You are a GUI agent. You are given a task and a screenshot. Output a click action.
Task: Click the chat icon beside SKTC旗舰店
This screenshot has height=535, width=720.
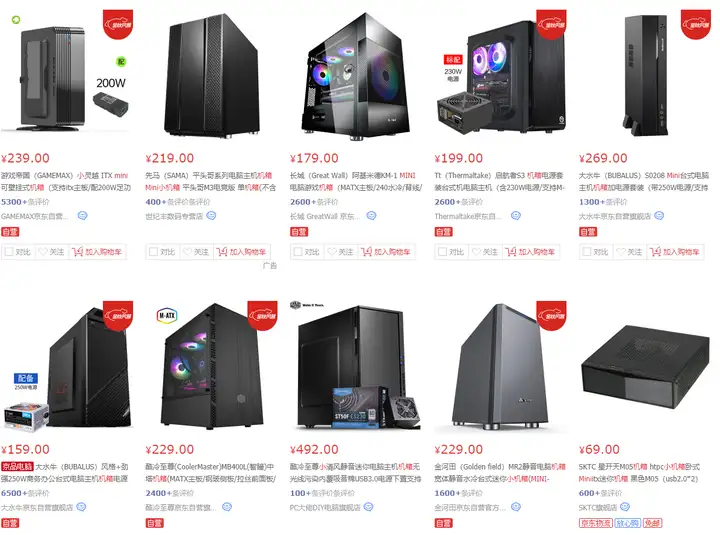click(625, 507)
